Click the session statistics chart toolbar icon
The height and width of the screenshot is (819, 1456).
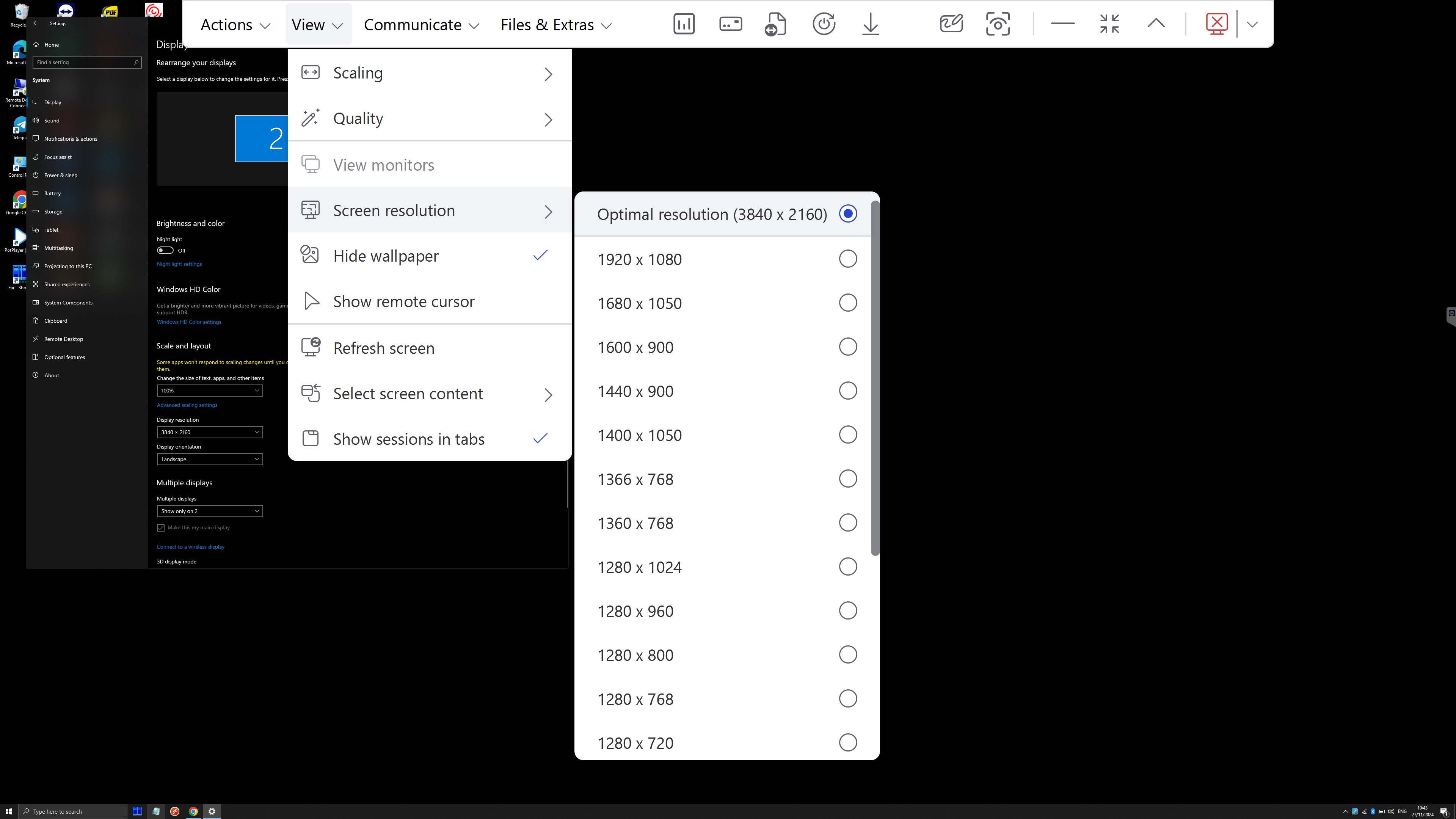point(684,24)
